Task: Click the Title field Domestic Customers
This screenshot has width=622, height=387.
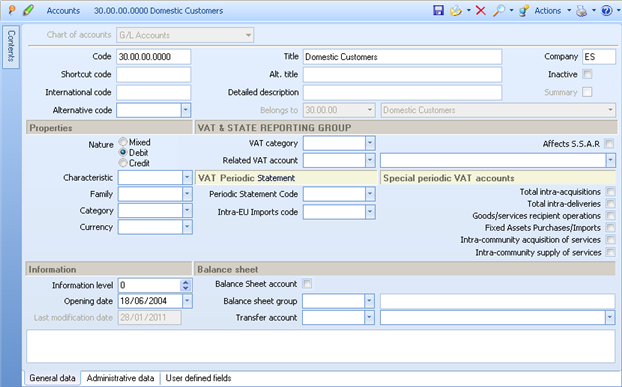Action: point(402,57)
